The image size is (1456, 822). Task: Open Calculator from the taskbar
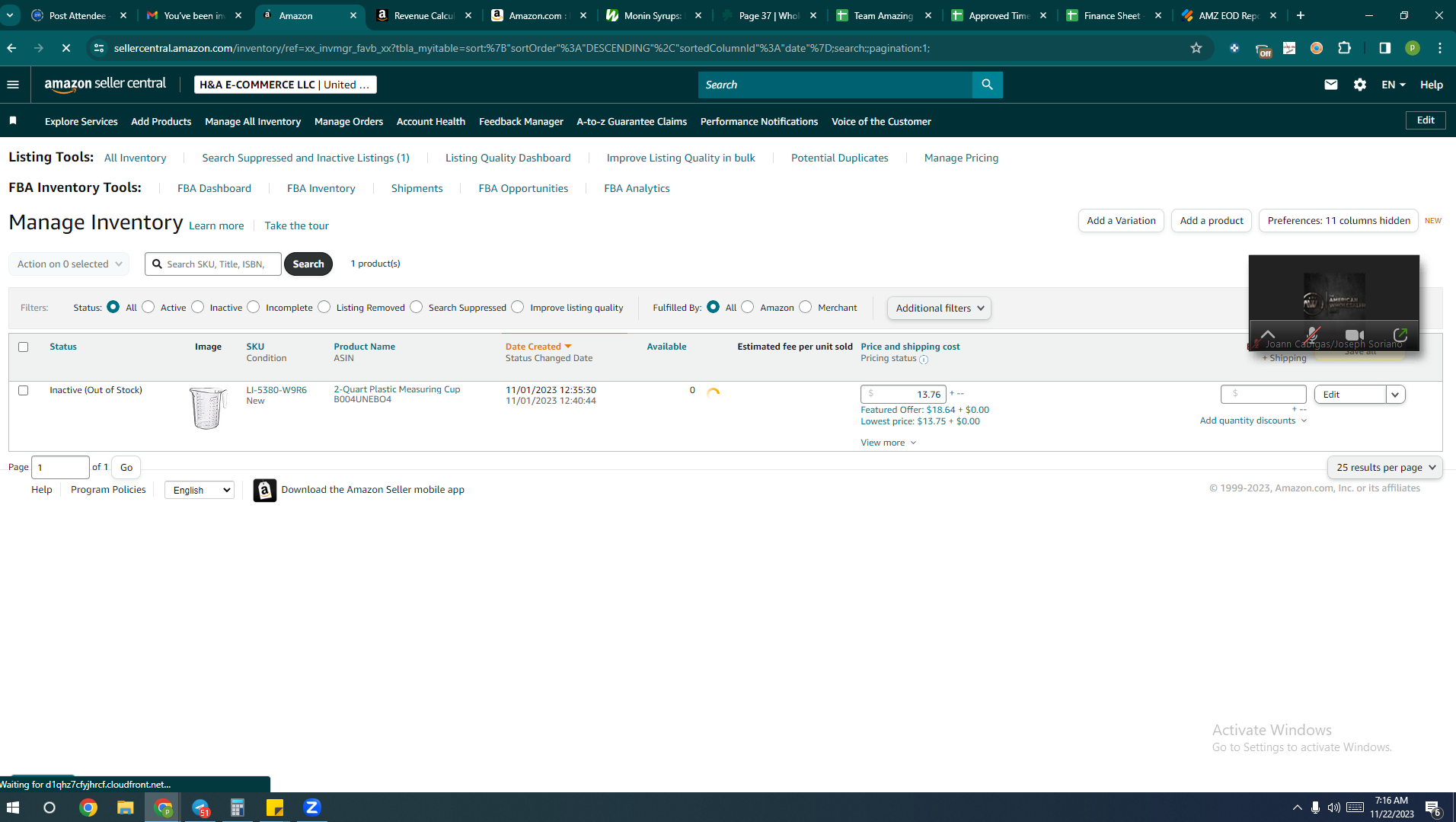[237, 808]
